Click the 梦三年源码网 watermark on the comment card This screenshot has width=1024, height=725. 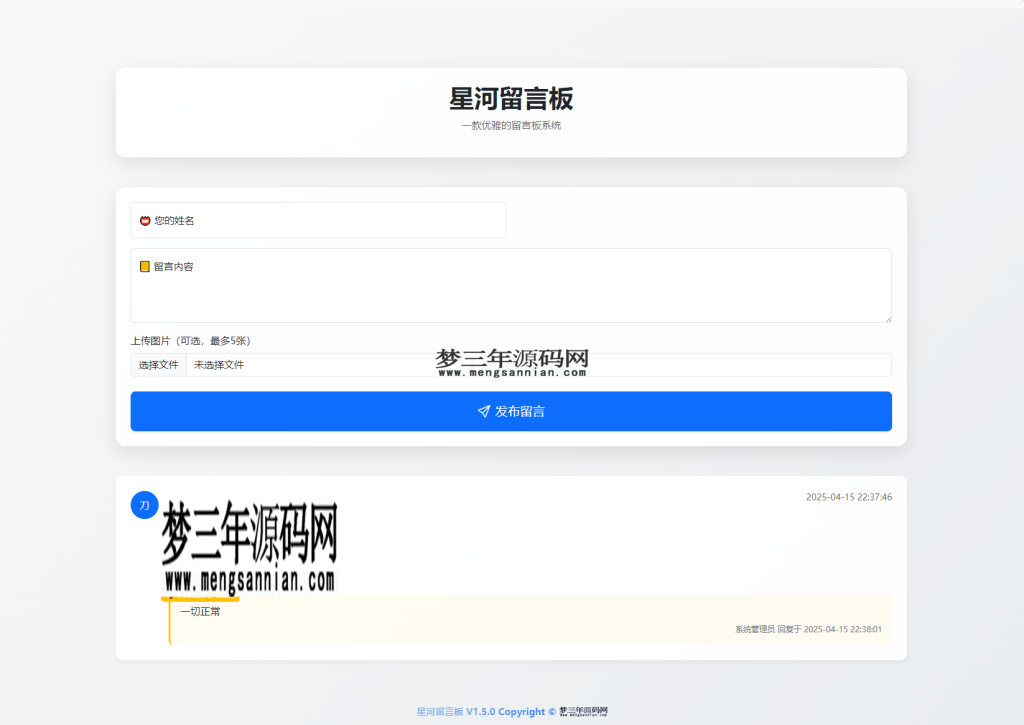250,545
